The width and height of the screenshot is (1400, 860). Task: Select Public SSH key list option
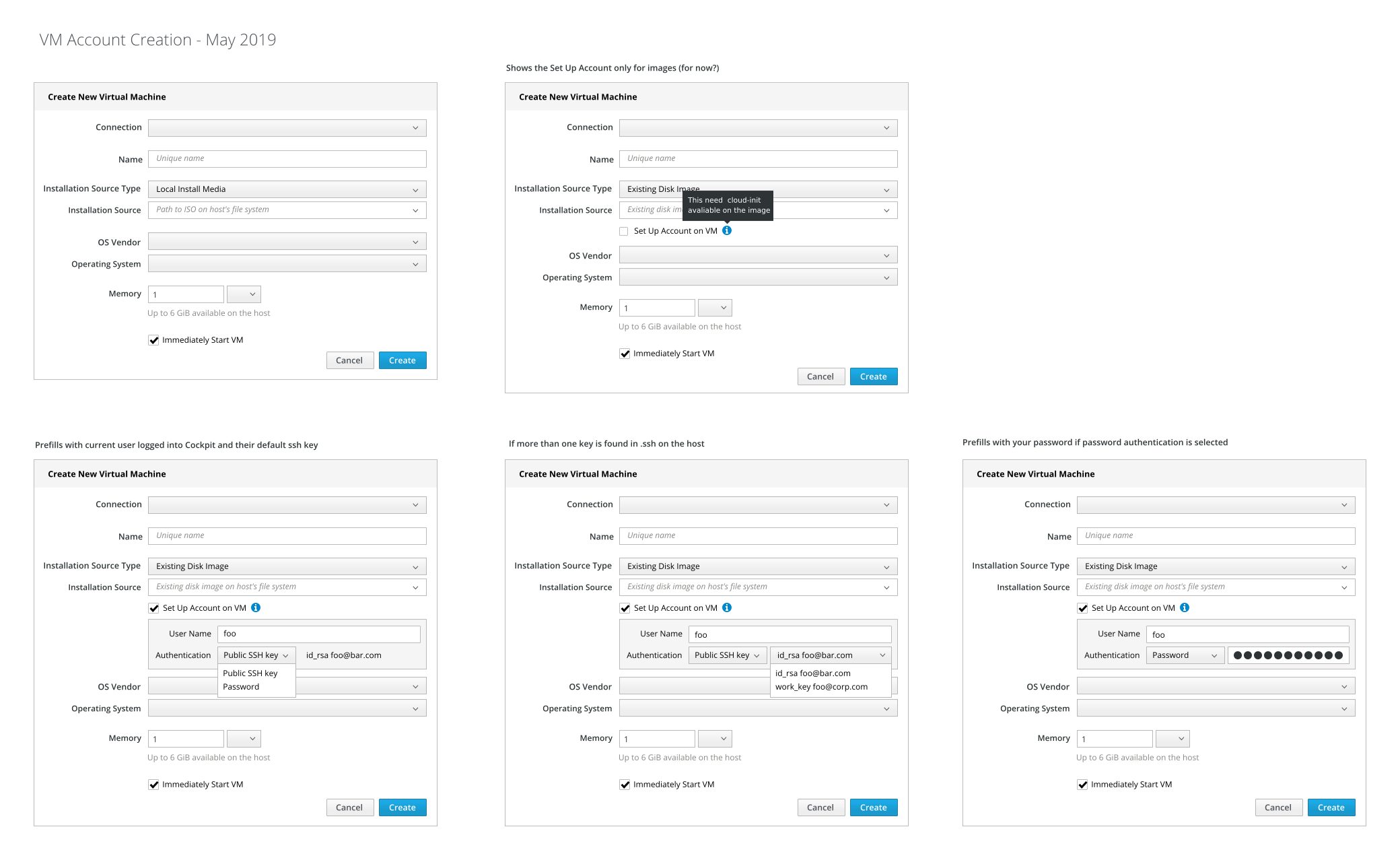click(x=250, y=673)
